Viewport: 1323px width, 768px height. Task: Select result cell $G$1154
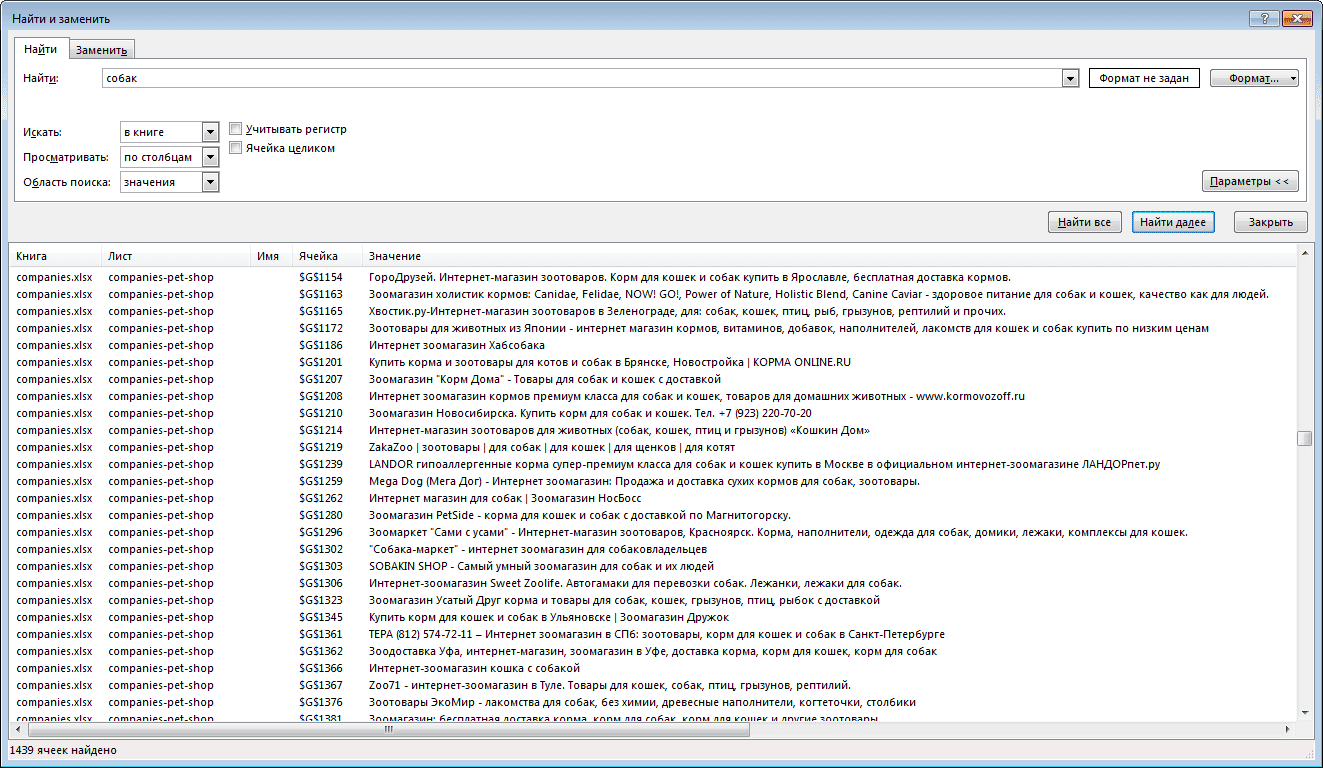(320, 277)
